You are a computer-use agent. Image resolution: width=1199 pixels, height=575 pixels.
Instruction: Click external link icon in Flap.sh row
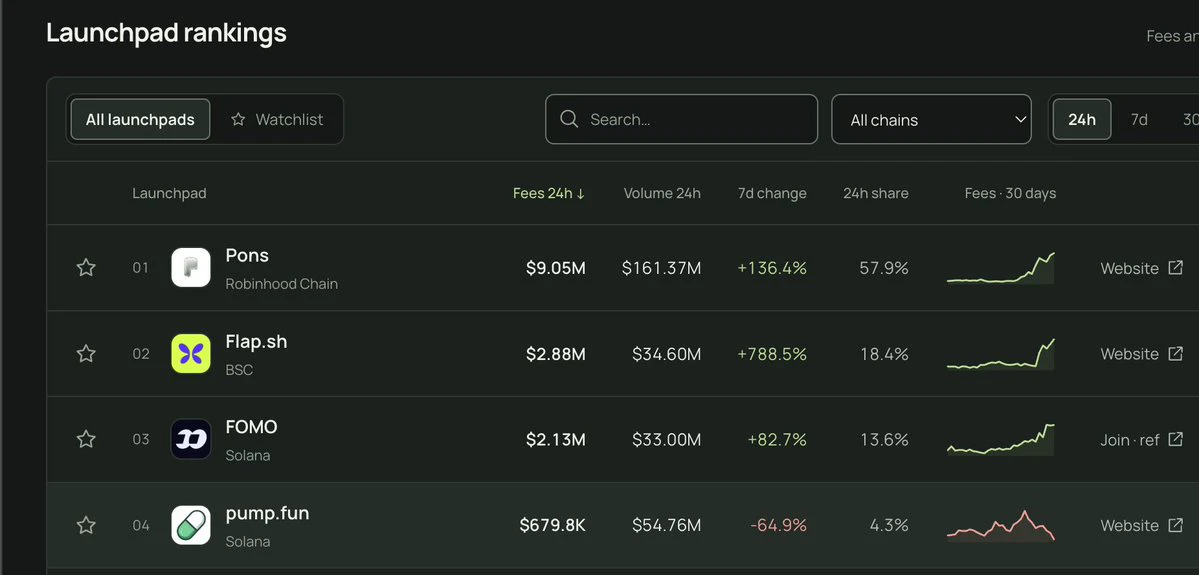pyautogui.click(x=1175, y=353)
